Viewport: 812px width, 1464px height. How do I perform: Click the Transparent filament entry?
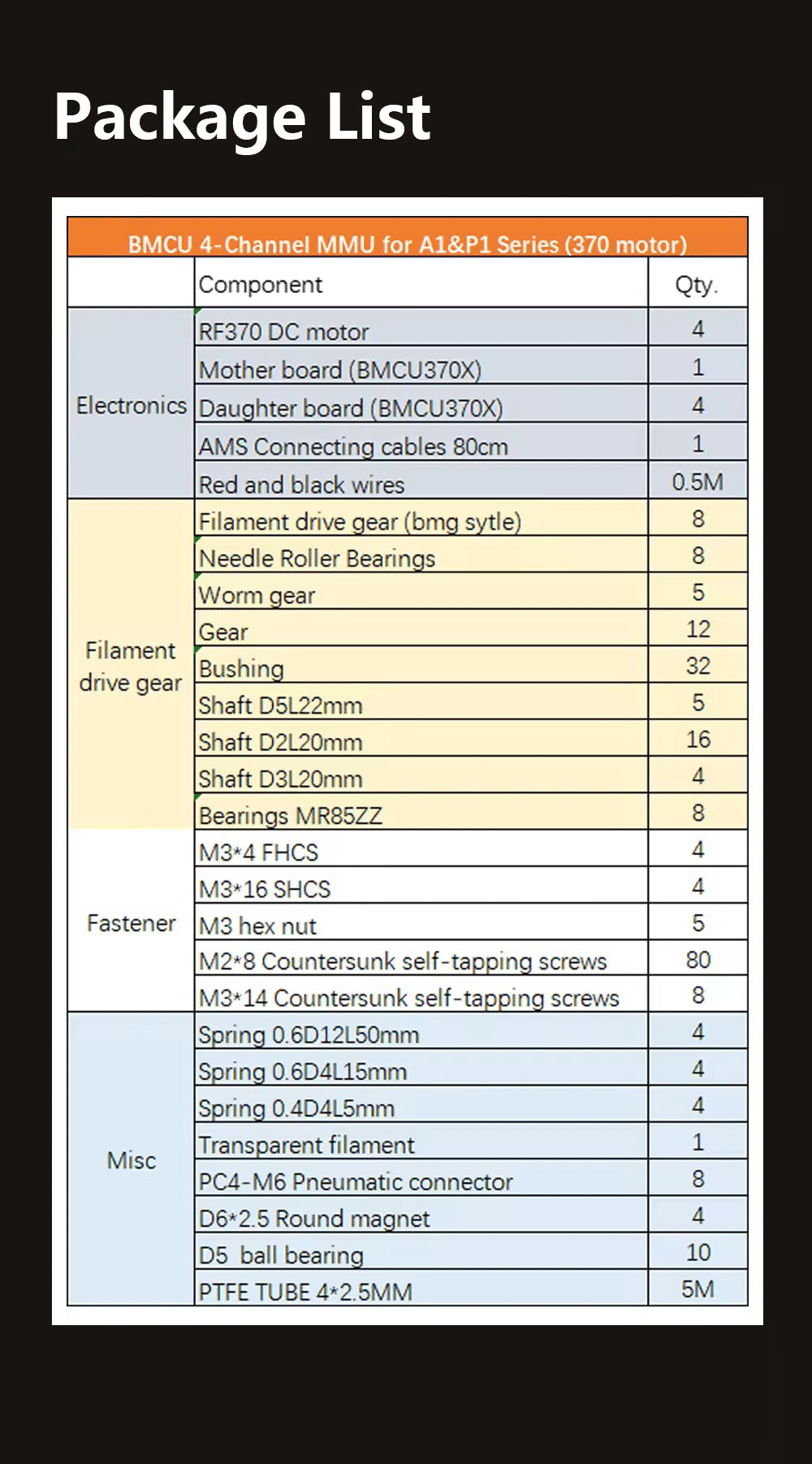point(306,1144)
